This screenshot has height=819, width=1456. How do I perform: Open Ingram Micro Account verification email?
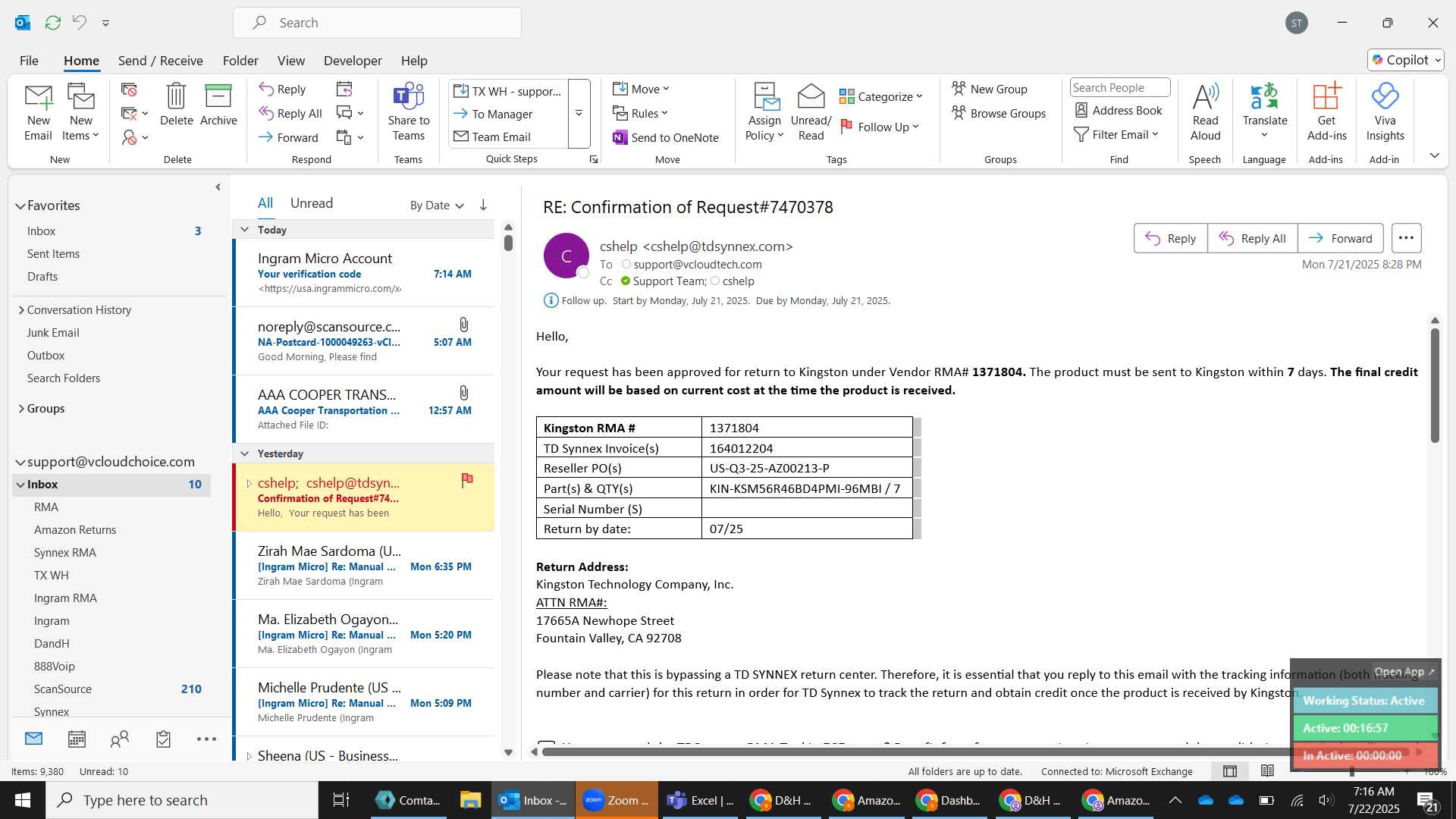click(x=364, y=273)
